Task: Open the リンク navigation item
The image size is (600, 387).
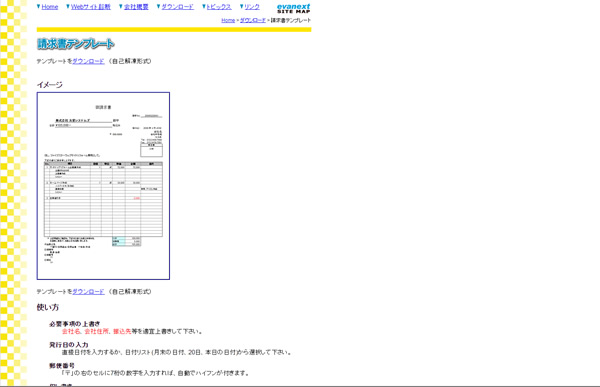Action: point(252,7)
